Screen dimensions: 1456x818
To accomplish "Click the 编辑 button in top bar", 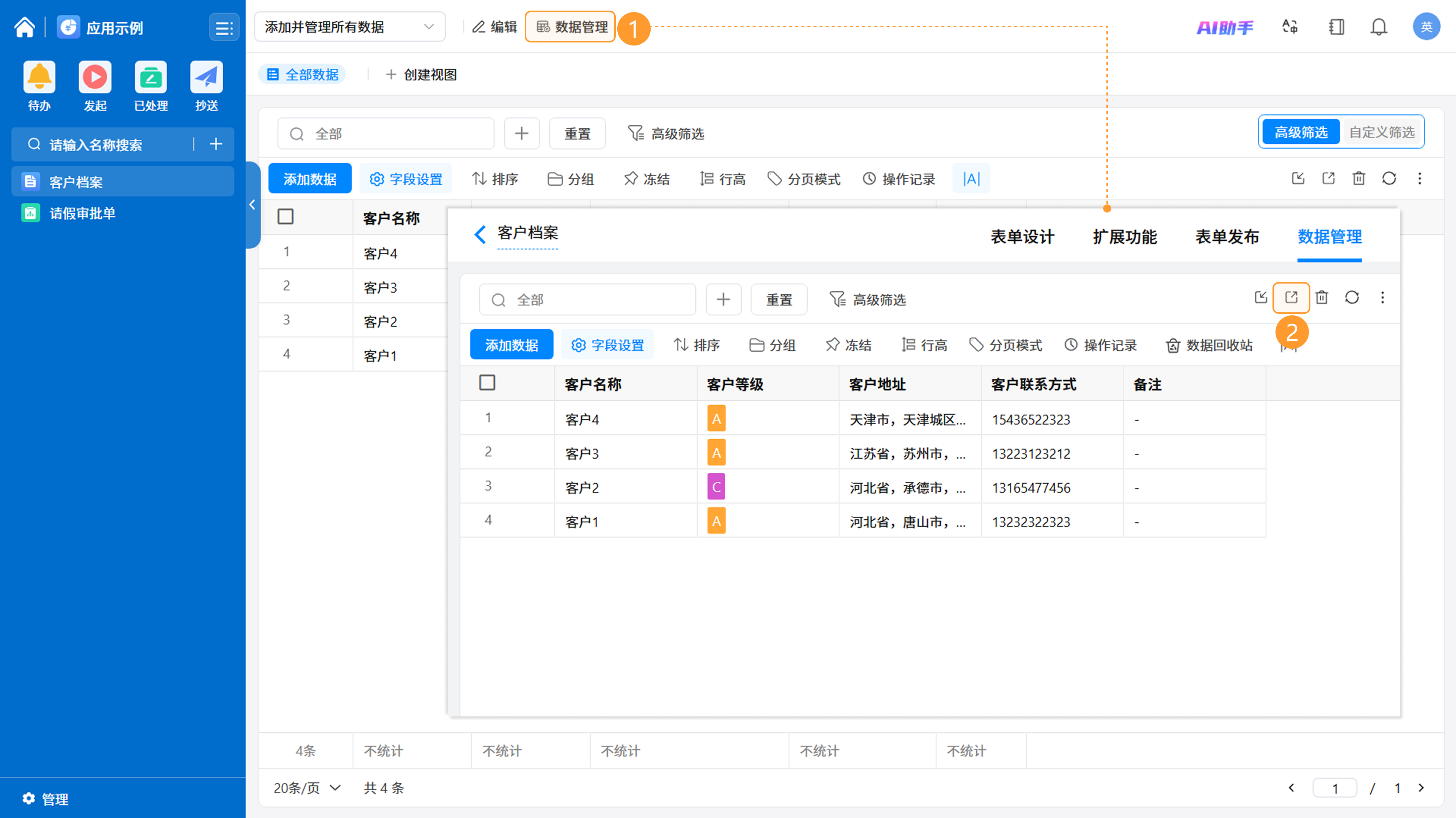I will pos(494,27).
